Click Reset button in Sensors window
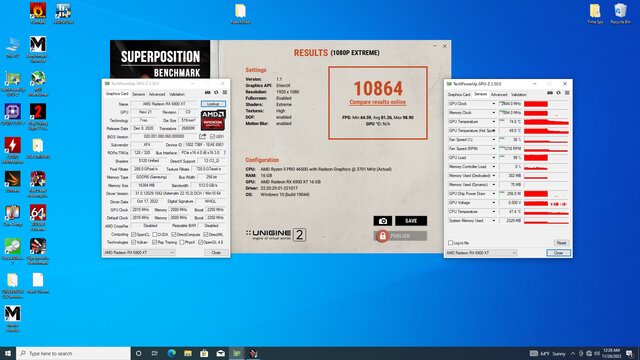The image size is (640, 360). 561,243
